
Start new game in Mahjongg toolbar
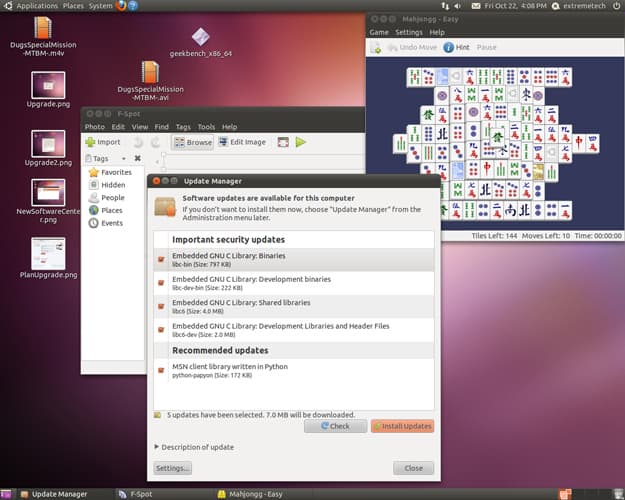point(376,47)
